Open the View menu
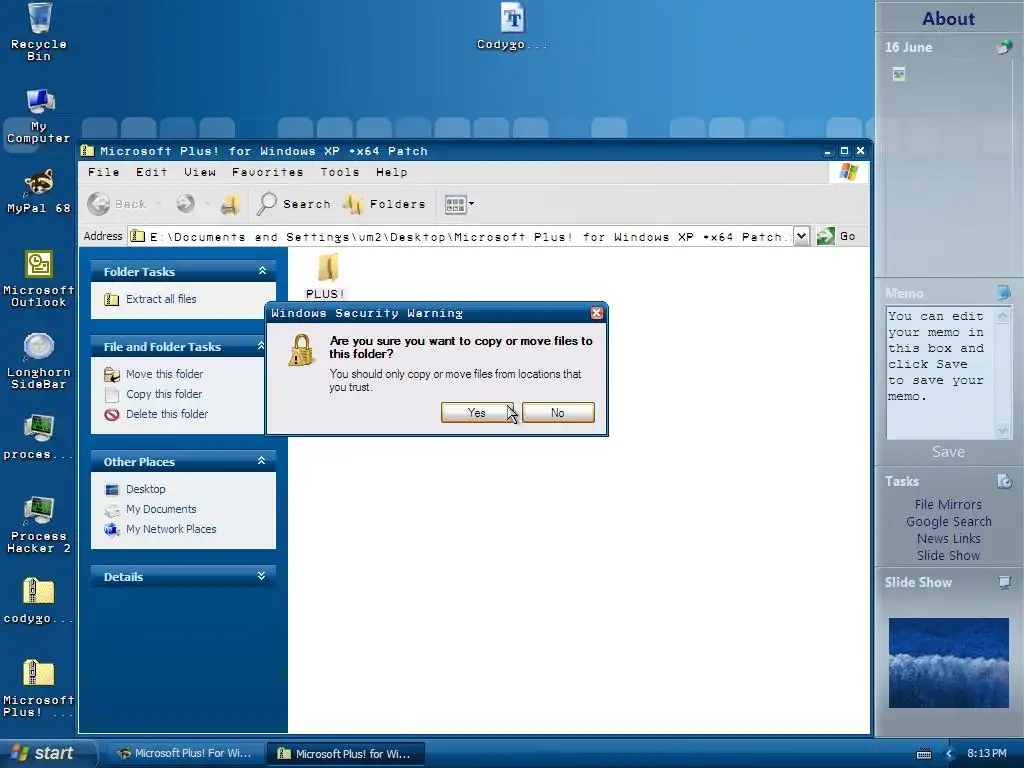The height and width of the screenshot is (768, 1024). [x=200, y=172]
